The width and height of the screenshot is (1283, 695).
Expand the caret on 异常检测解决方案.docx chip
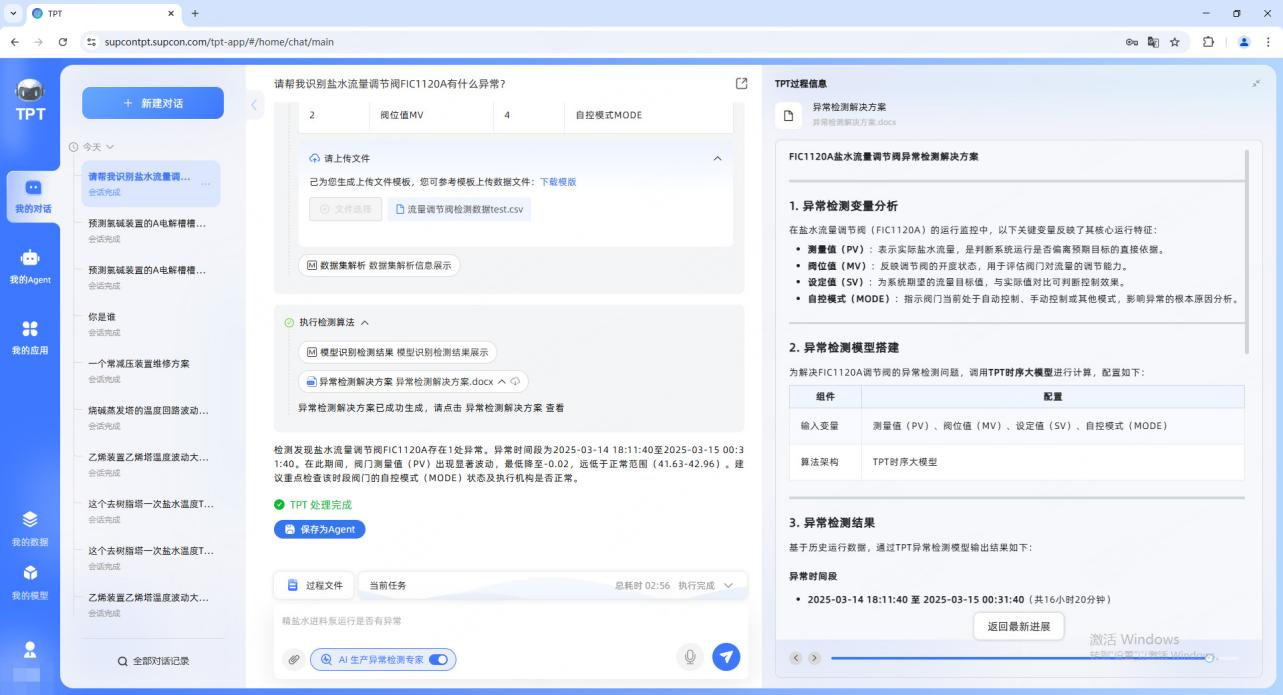point(502,382)
